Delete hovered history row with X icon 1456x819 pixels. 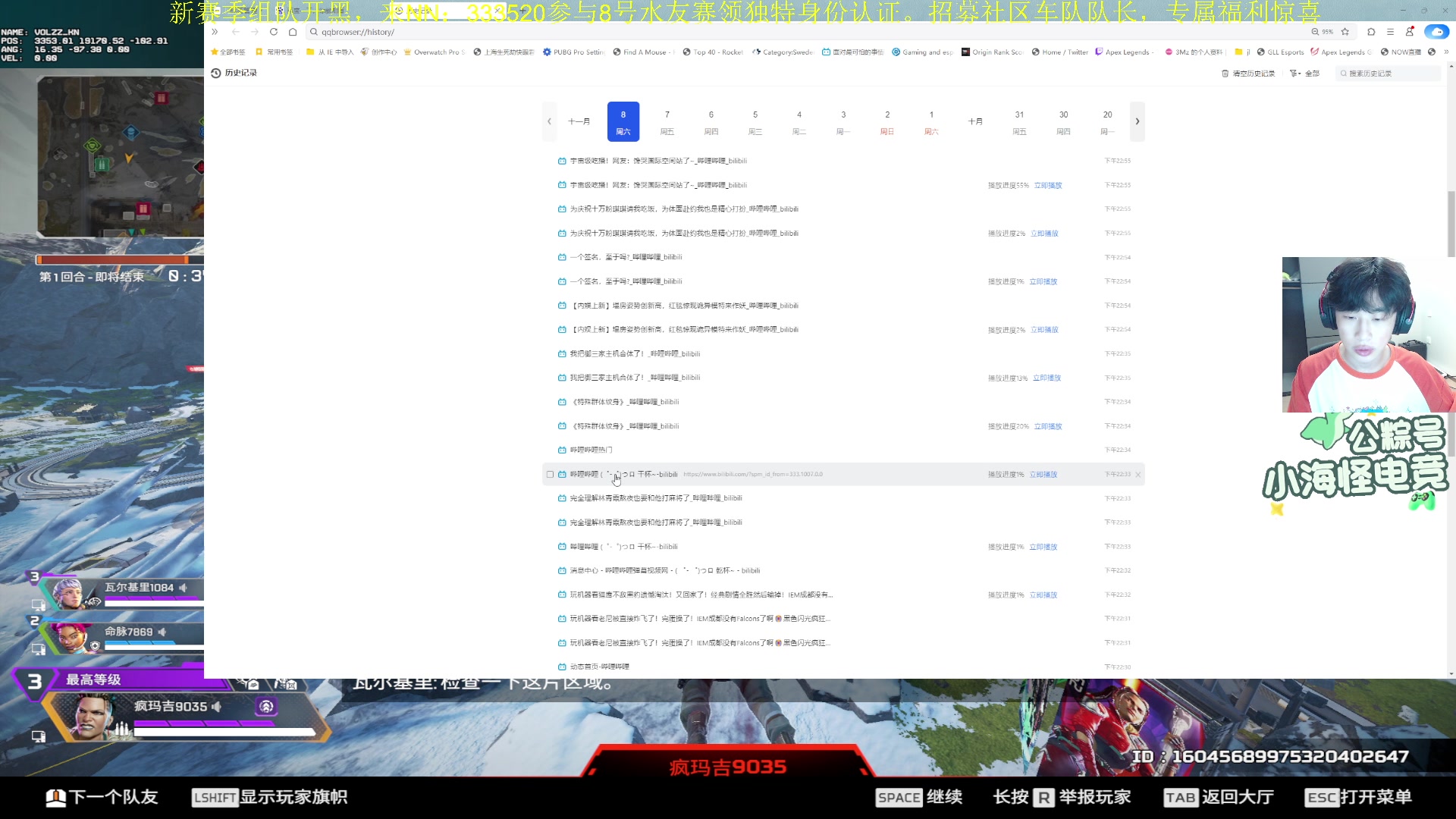(1138, 475)
